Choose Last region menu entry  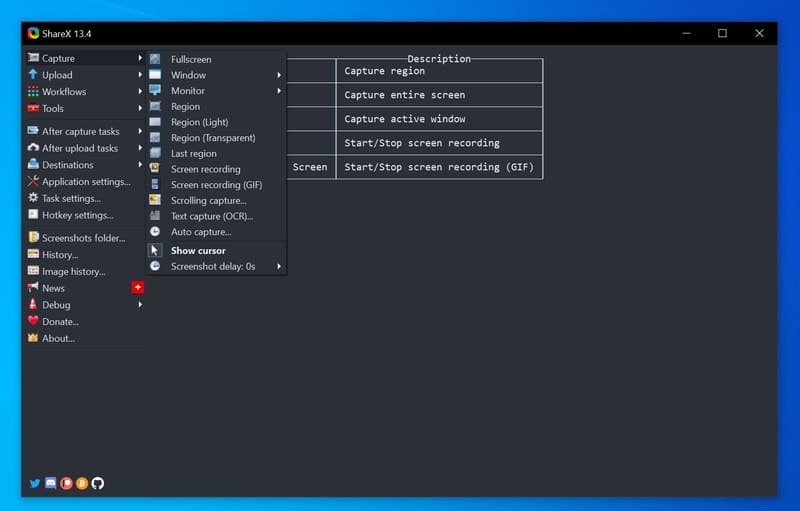coord(216,154)
